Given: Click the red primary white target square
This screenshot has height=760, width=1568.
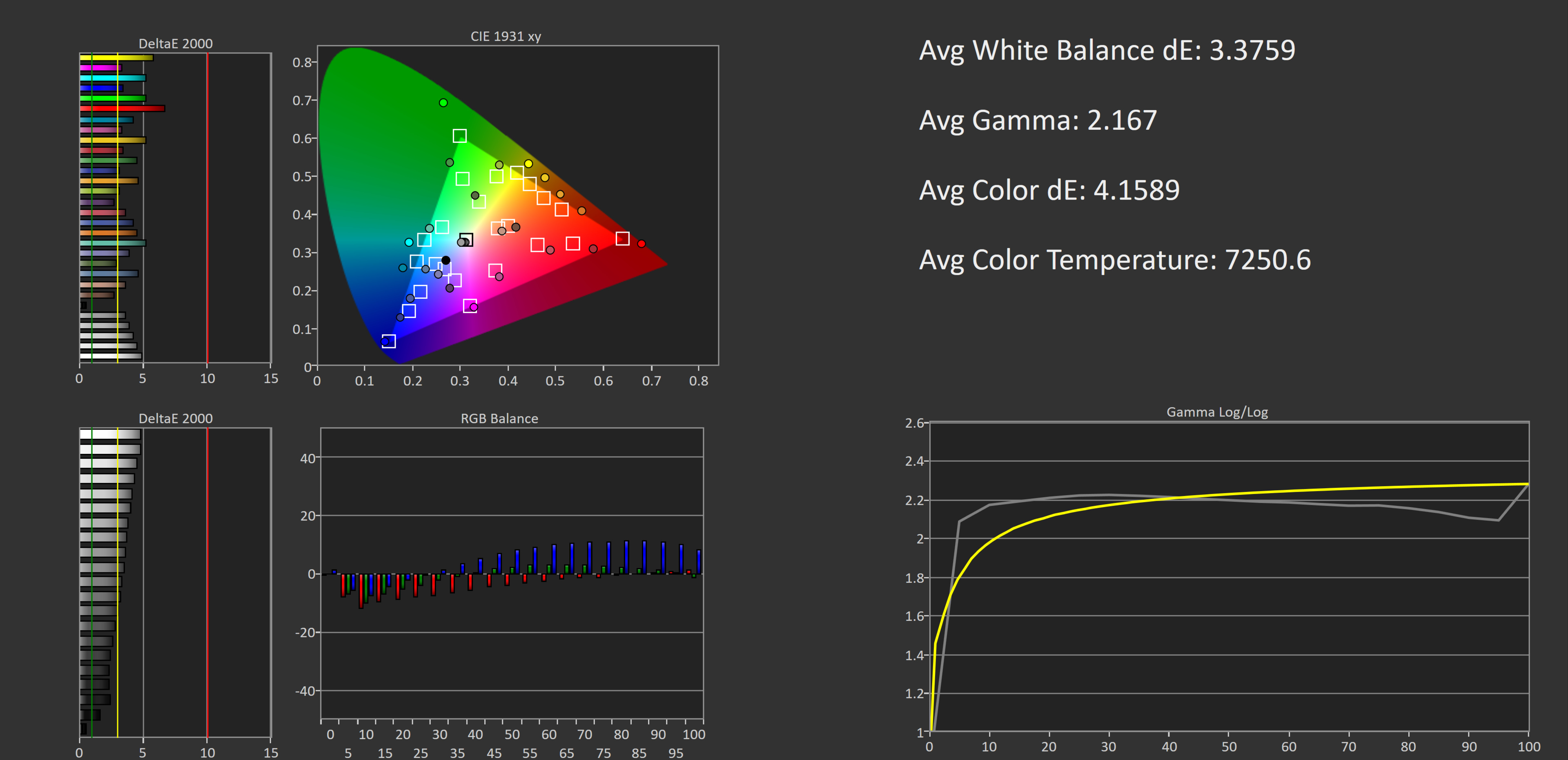Looking at the screenshot, I should point(622,238).
